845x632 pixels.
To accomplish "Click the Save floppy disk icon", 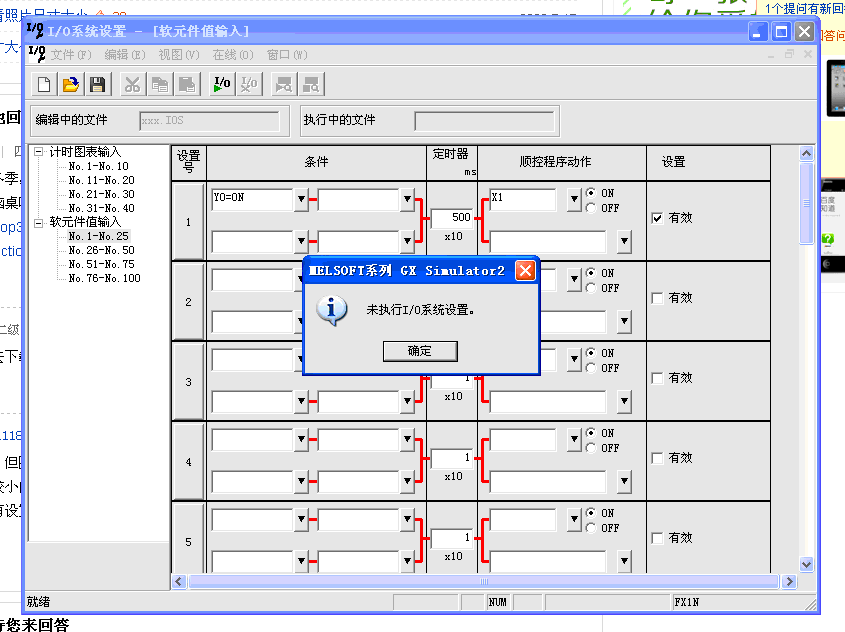I will (97, 85).
